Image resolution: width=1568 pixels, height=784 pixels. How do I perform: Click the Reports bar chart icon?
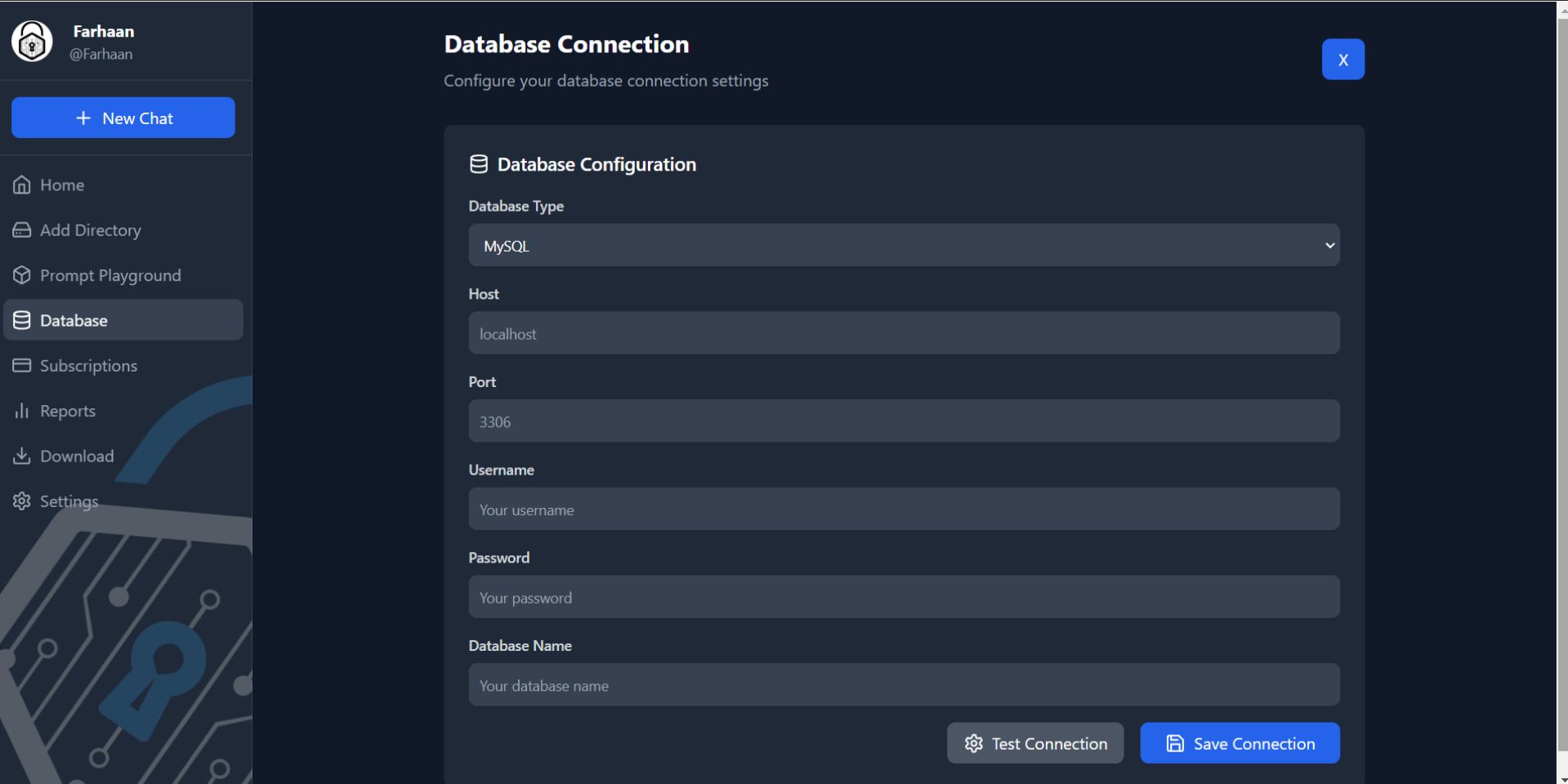tap(22, 411)
